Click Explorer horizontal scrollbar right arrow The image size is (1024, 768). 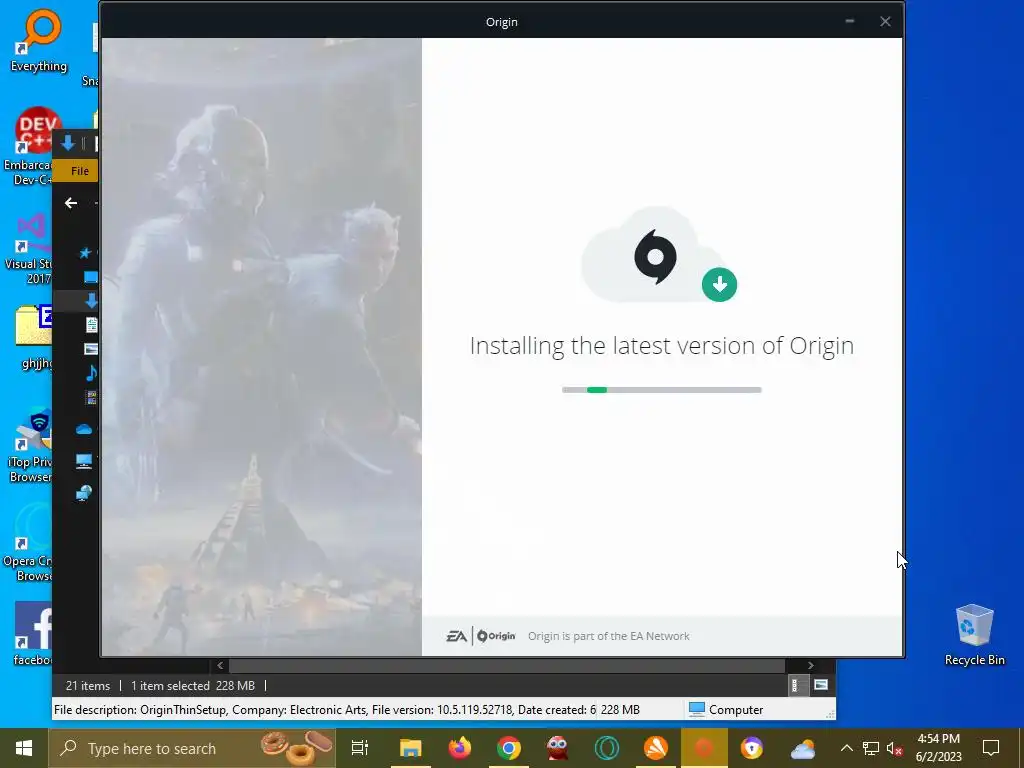click(x=810, y=665)
